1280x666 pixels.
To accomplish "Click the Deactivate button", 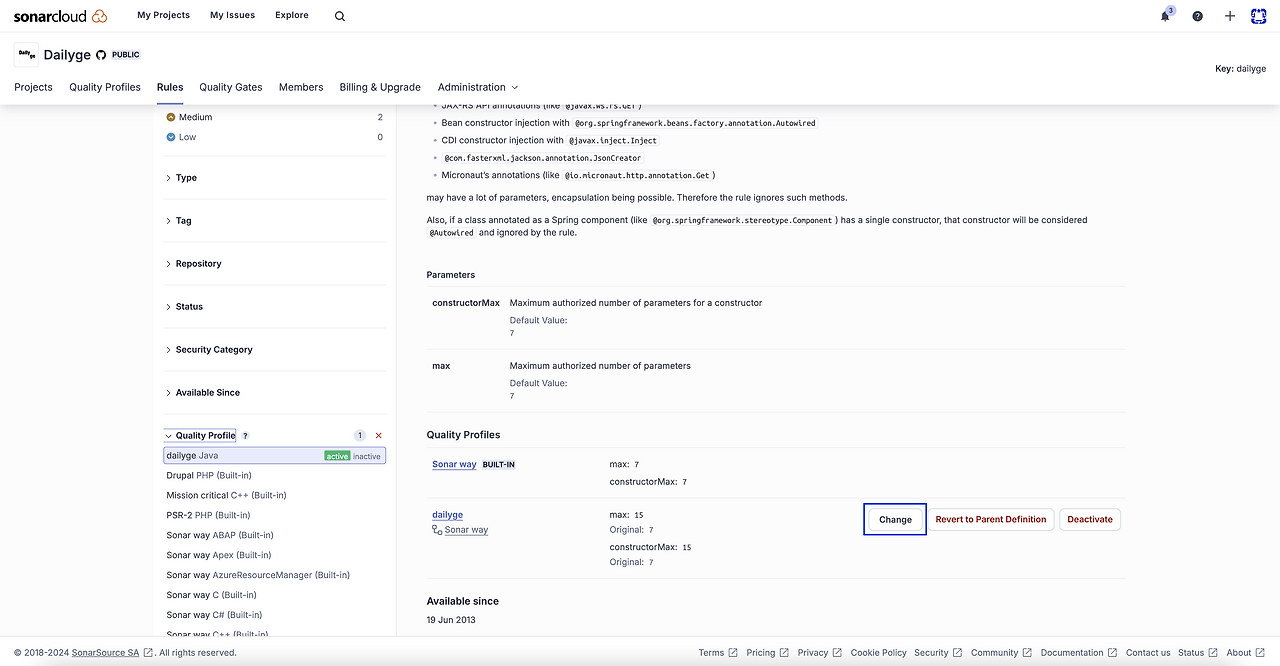I will point(1090,520).
